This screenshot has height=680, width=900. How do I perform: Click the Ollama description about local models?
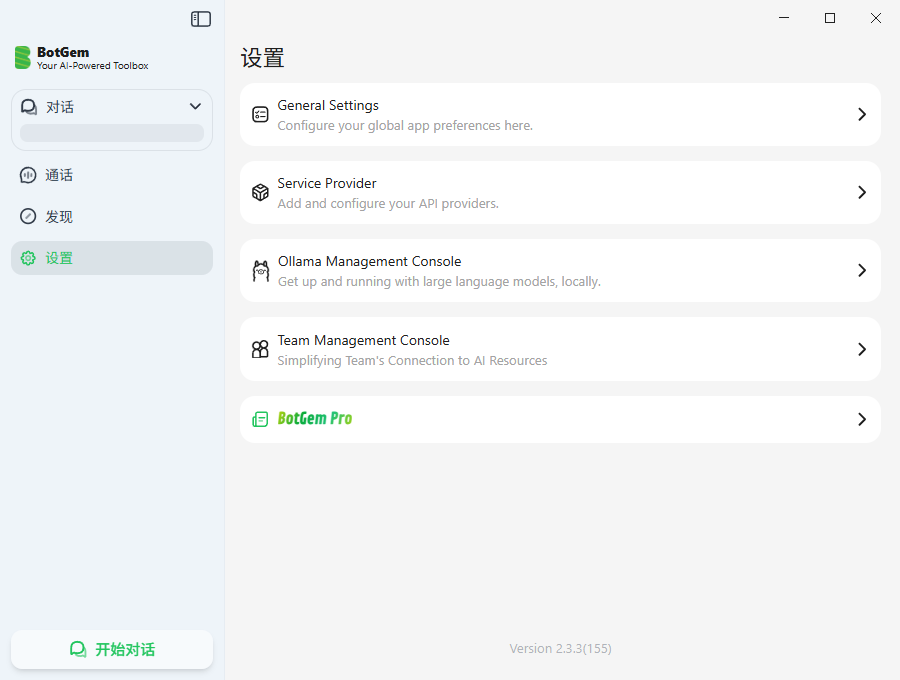[x=439, y=282]
